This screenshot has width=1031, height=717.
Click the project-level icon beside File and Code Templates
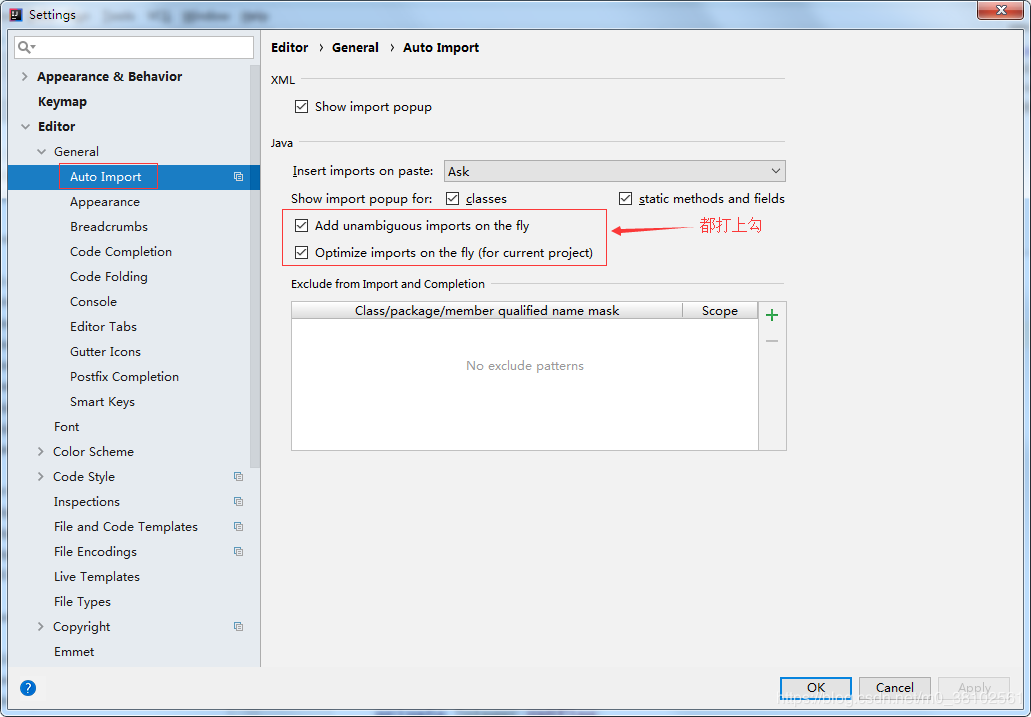(238, 526)
